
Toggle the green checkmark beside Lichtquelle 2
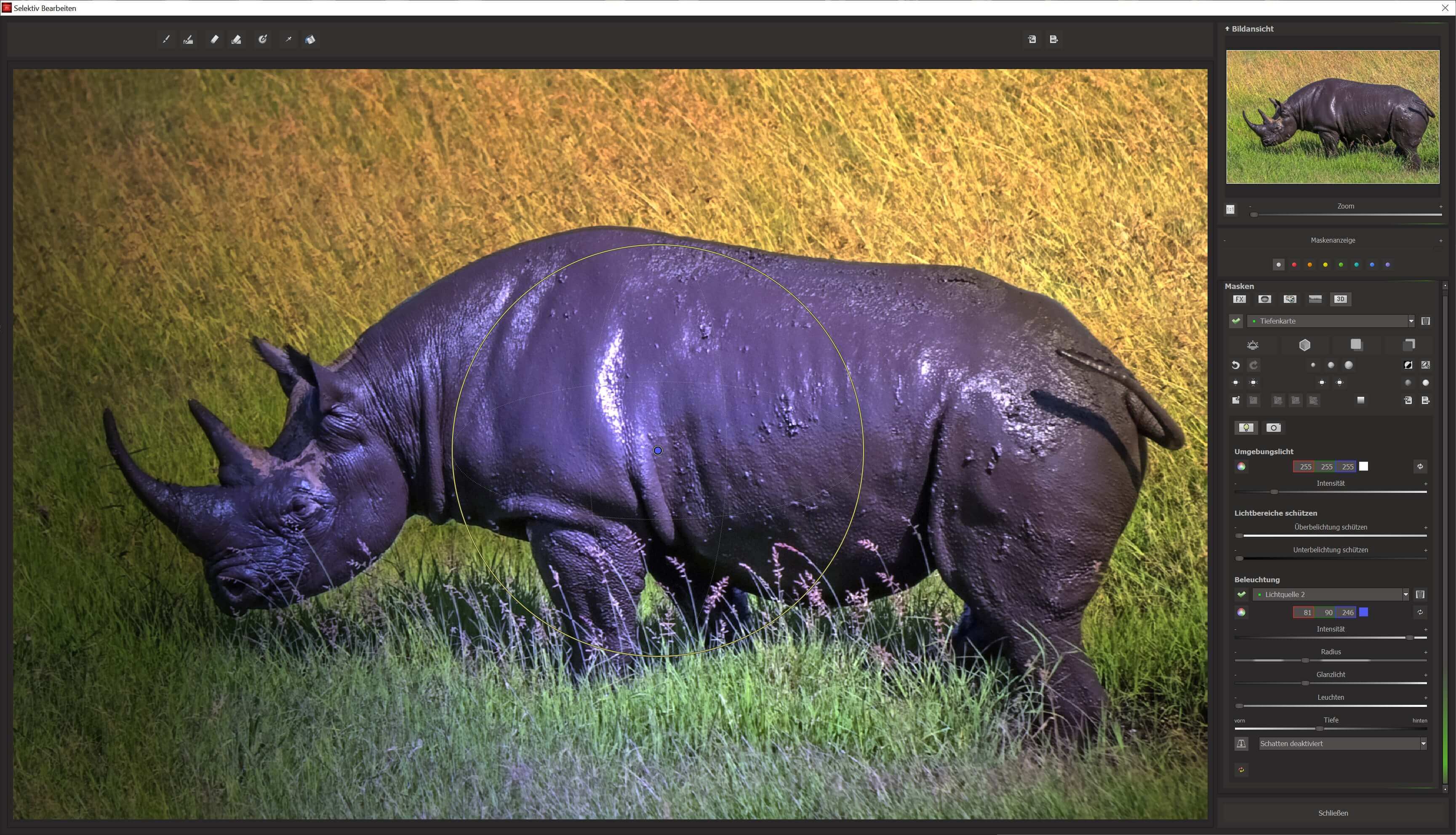point(1241,595)
